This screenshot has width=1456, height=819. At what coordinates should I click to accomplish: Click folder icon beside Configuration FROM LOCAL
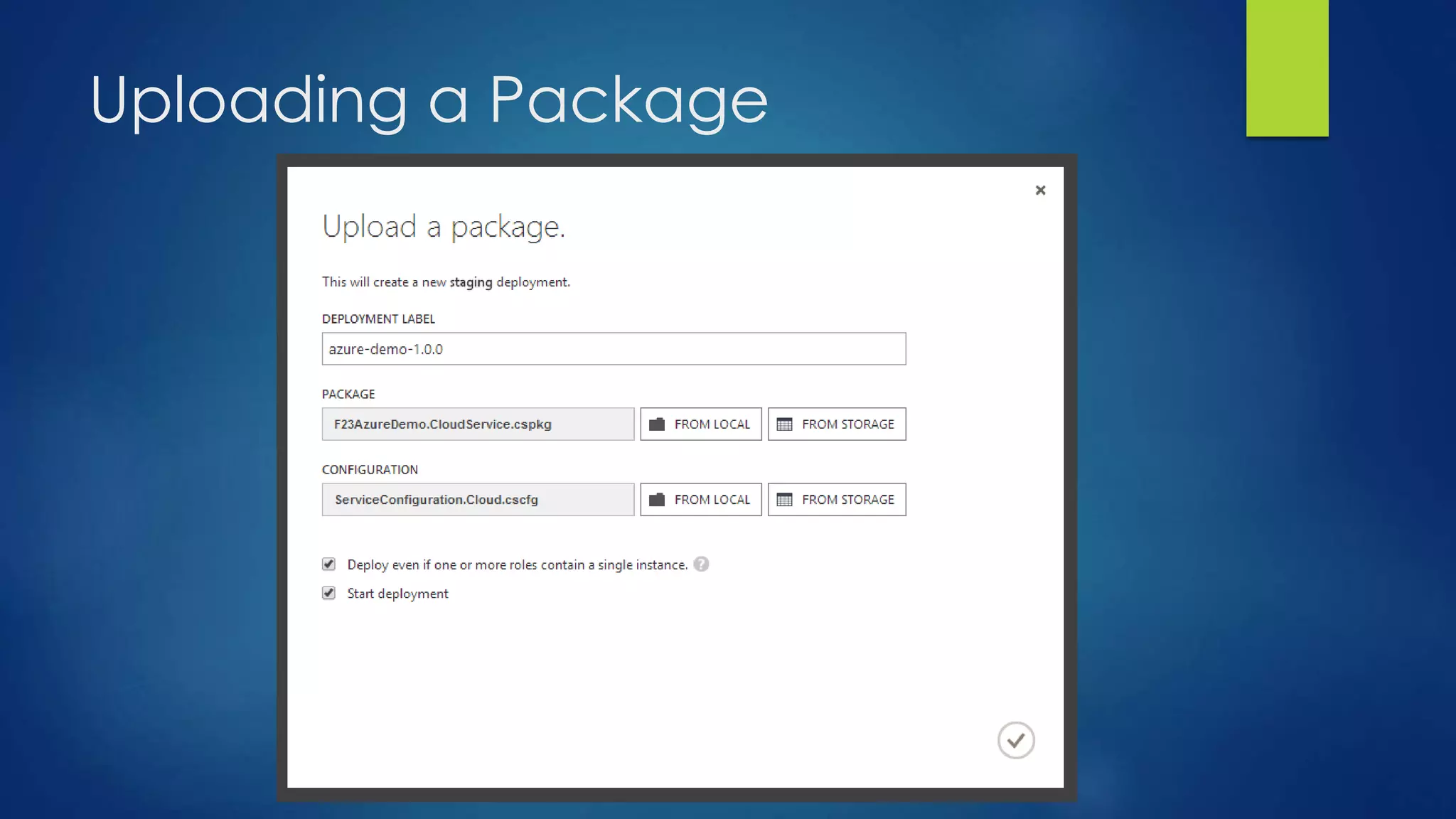tap(657, 500)
